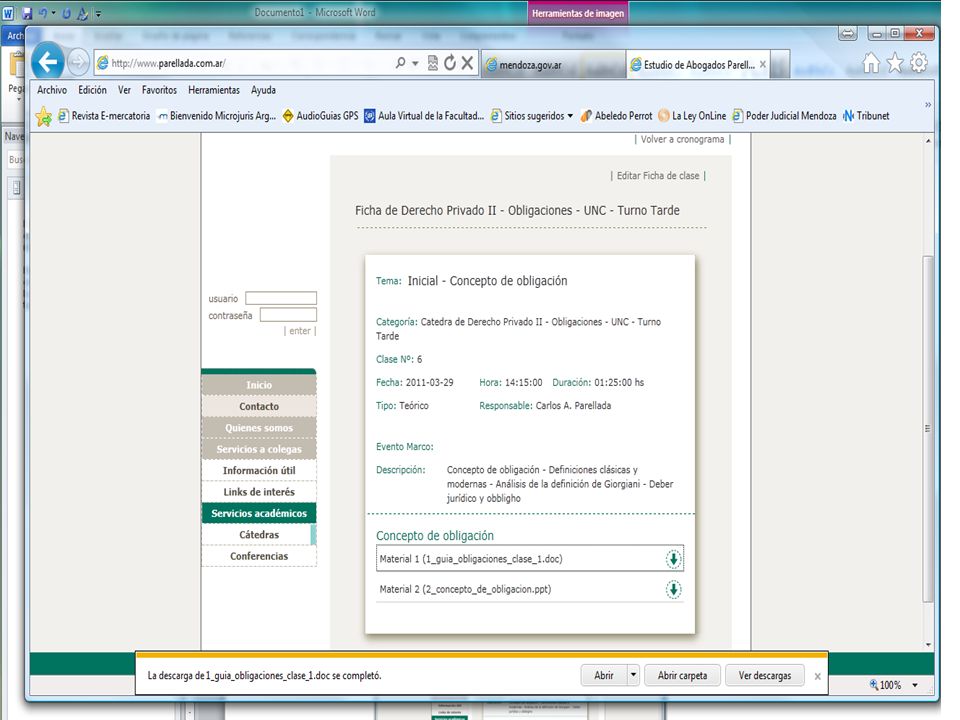The height and width of the screenshot is (720, 960).
Task: Open the 100% zoom level dropdown arrow
Action: (x=915, y=685)
